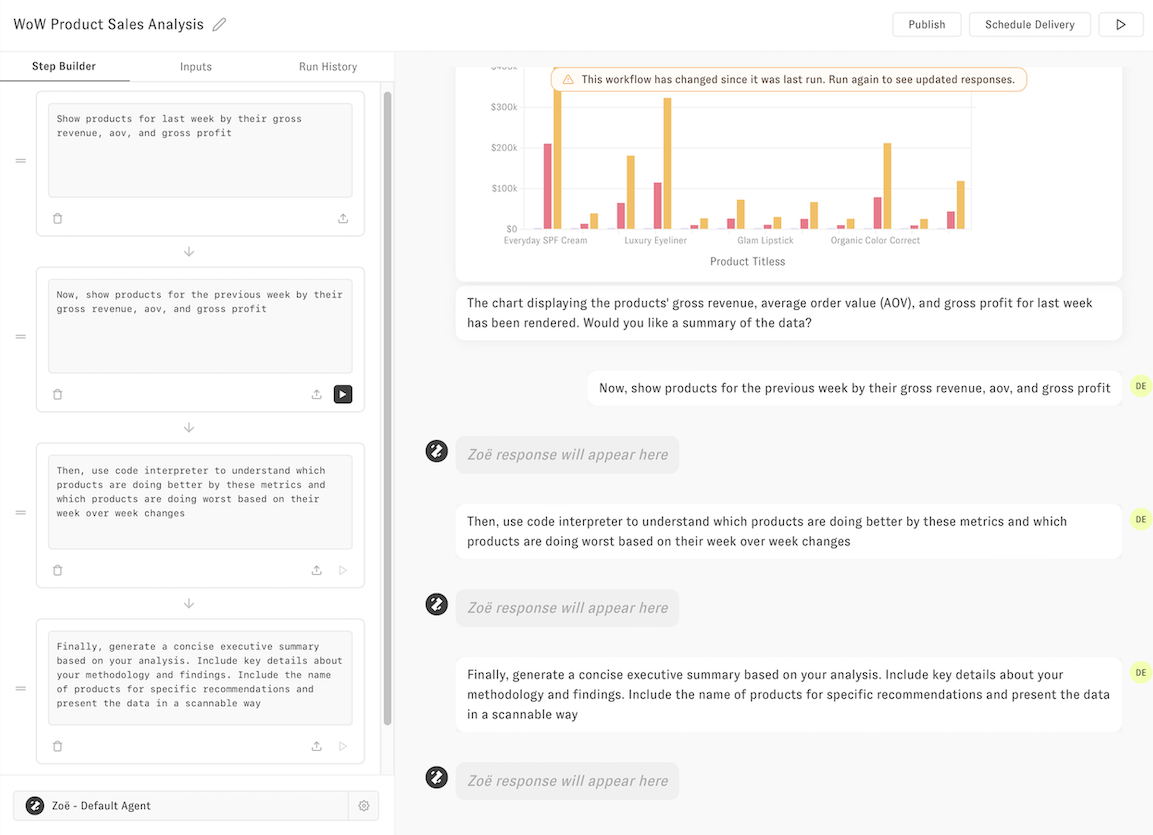Export the 'Show products for last week' step
1153x835 pixels.
click(x=343, y=218)
